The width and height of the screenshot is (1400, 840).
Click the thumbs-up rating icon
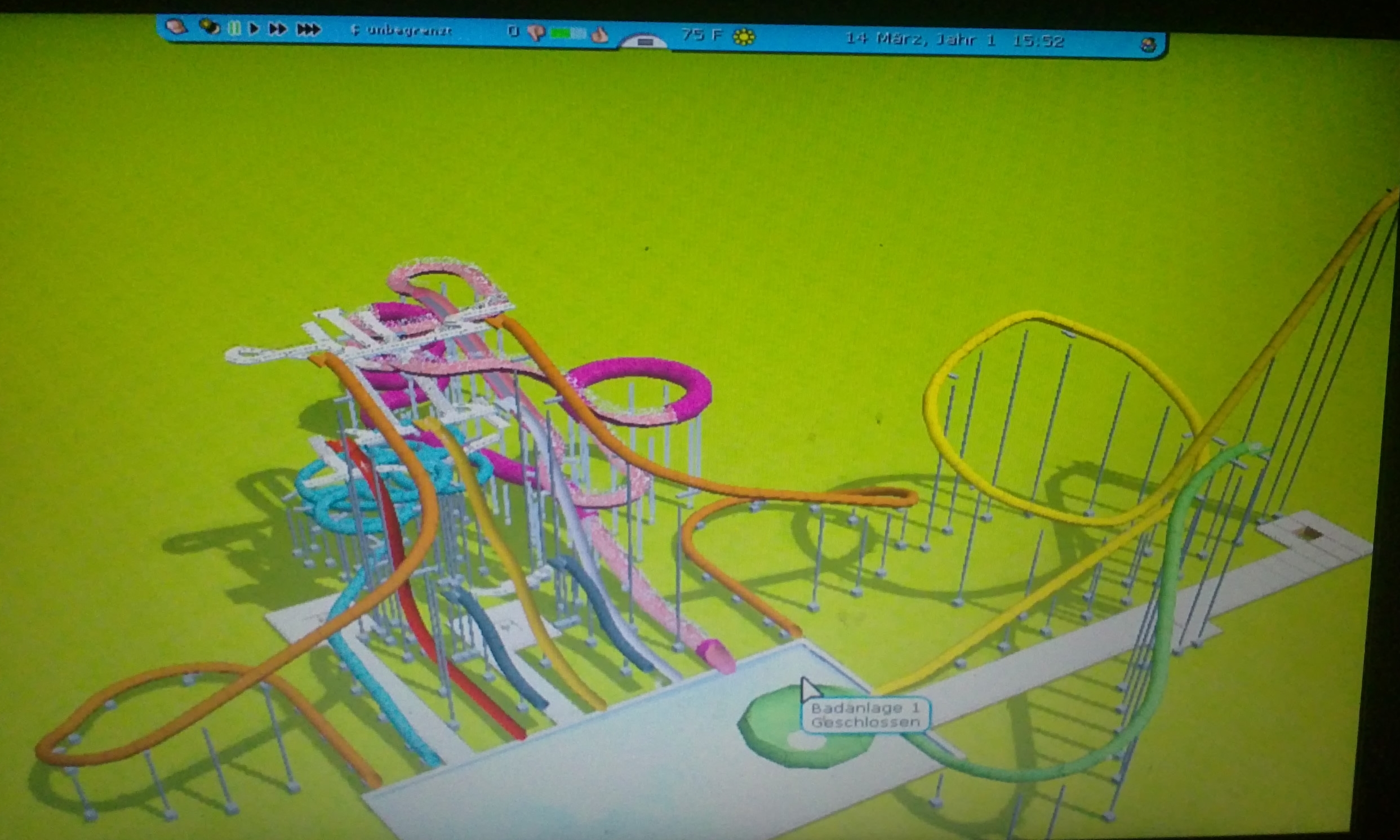click(600, 35)
